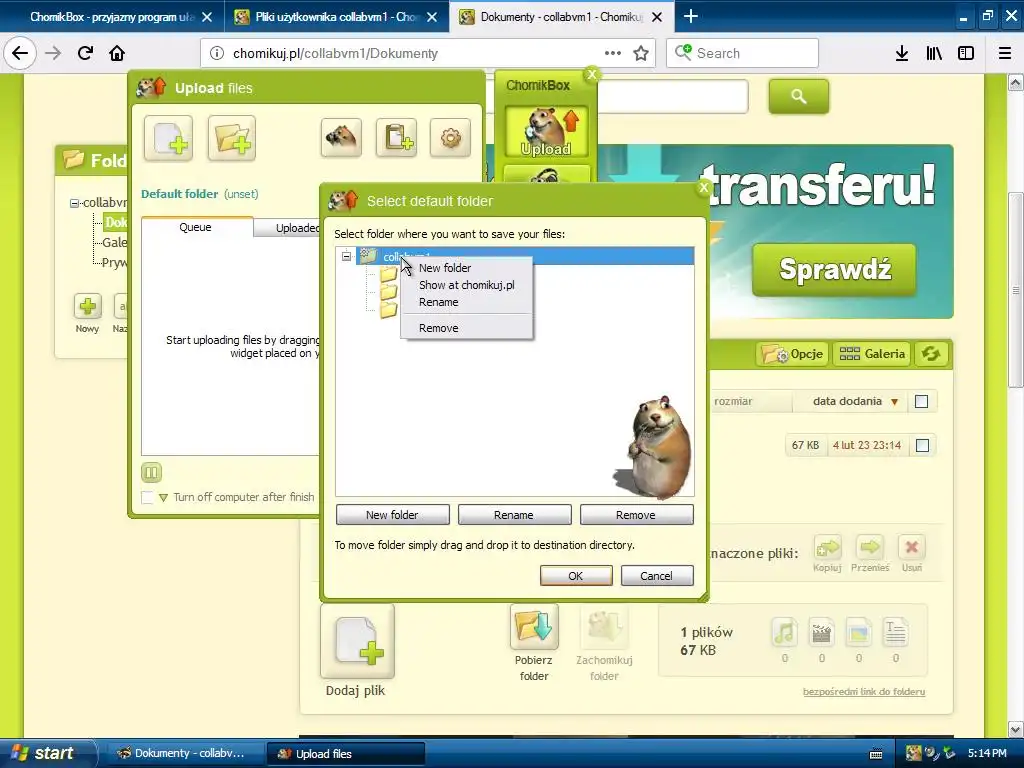Click the New folder button below tree
The height and width of the screenshot is (768, 1024).
point(392,515)
